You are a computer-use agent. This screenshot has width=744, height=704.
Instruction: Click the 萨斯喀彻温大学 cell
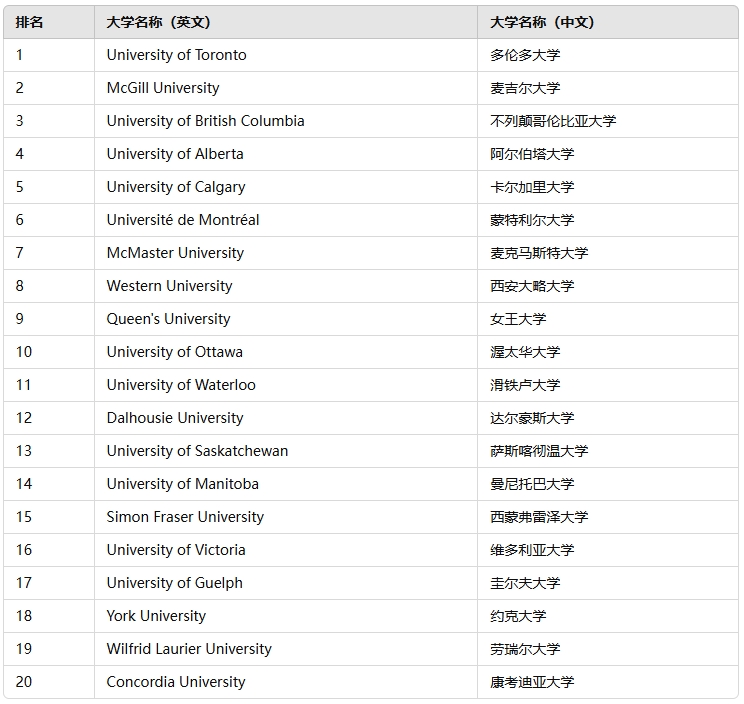(608, 451)
